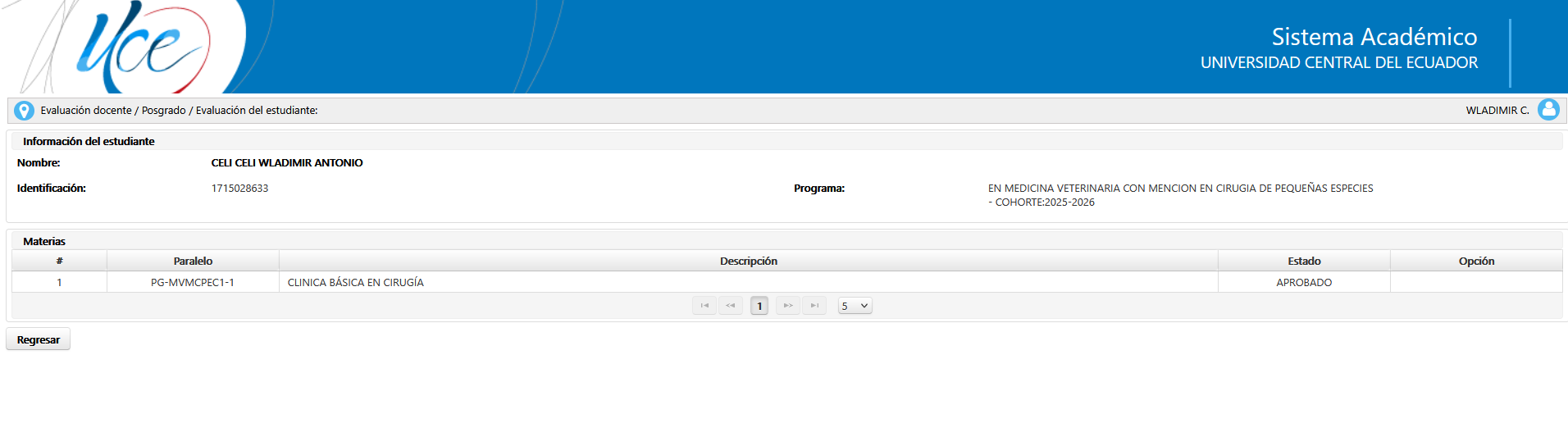Click the identification number 1715028633

239,189
